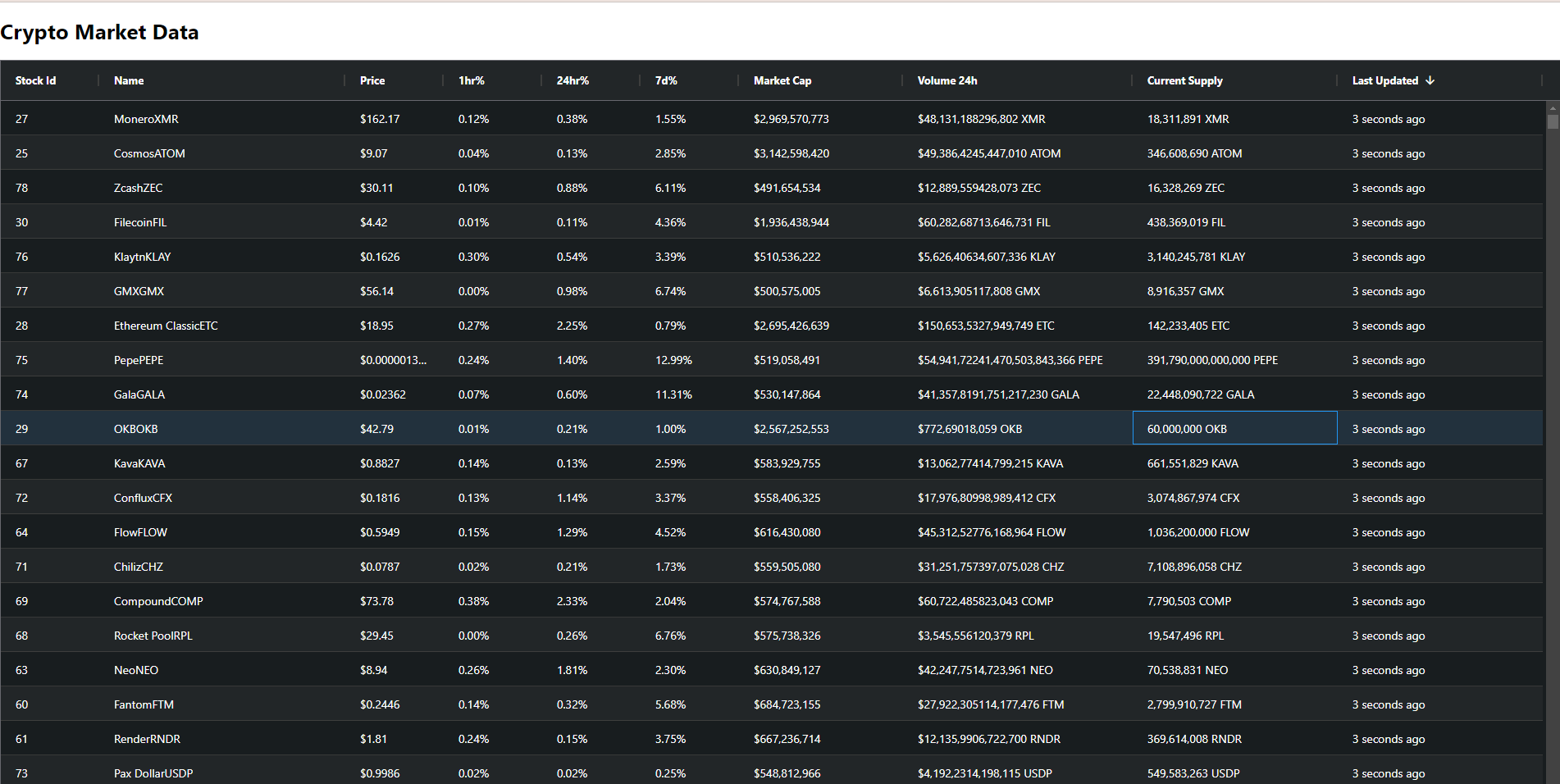Sort by the Name column header
Screen dimensions: 1560x784
[129, 80]
